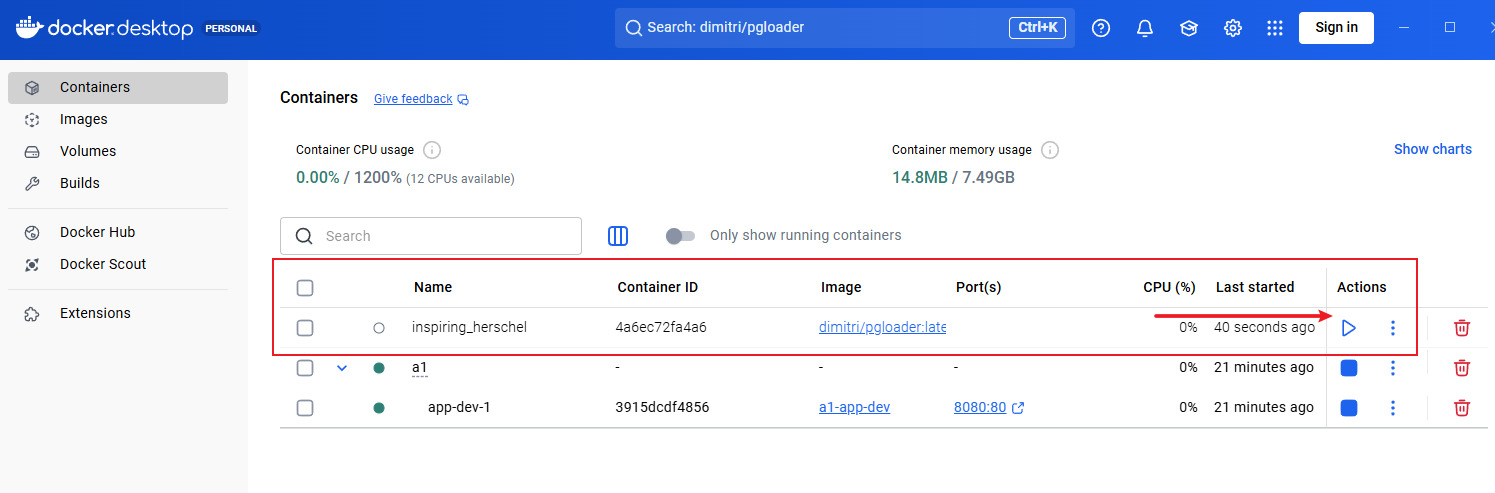The width and height of the screenshot is (1495, 493).
Task: Sort by CPU (%) column header
Action: pyautogui.click(x=1169, y=287)
